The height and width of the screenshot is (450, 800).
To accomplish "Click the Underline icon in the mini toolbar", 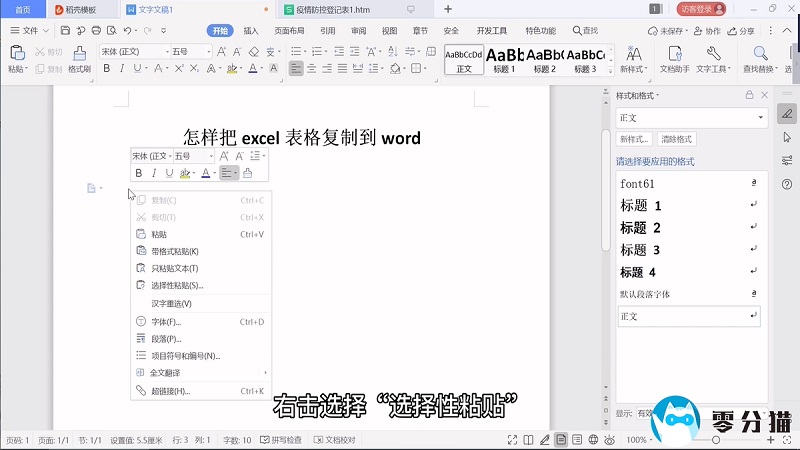I will 169,173.
